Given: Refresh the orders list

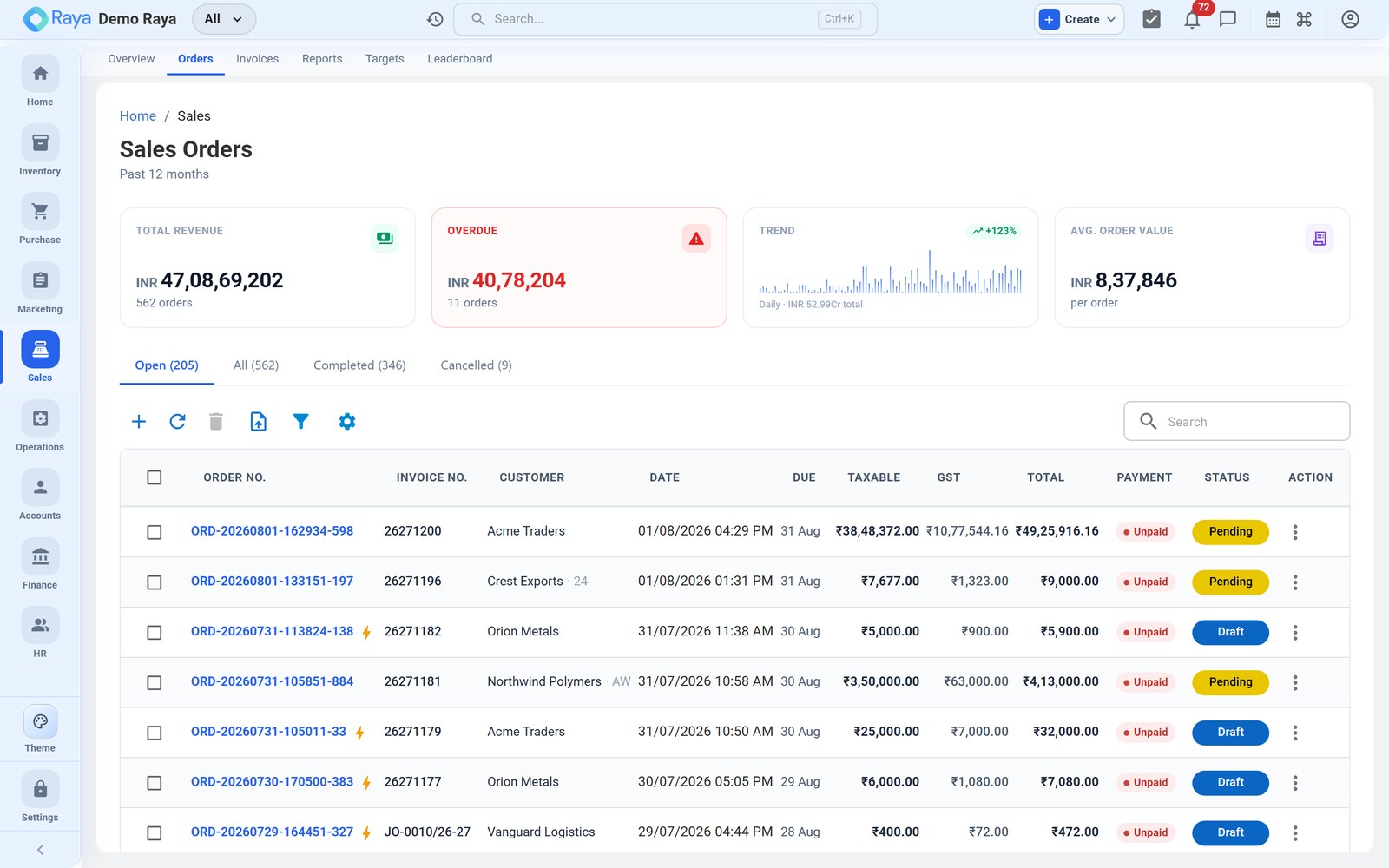Looking at the screenshot, I should (x=177, y=422).
